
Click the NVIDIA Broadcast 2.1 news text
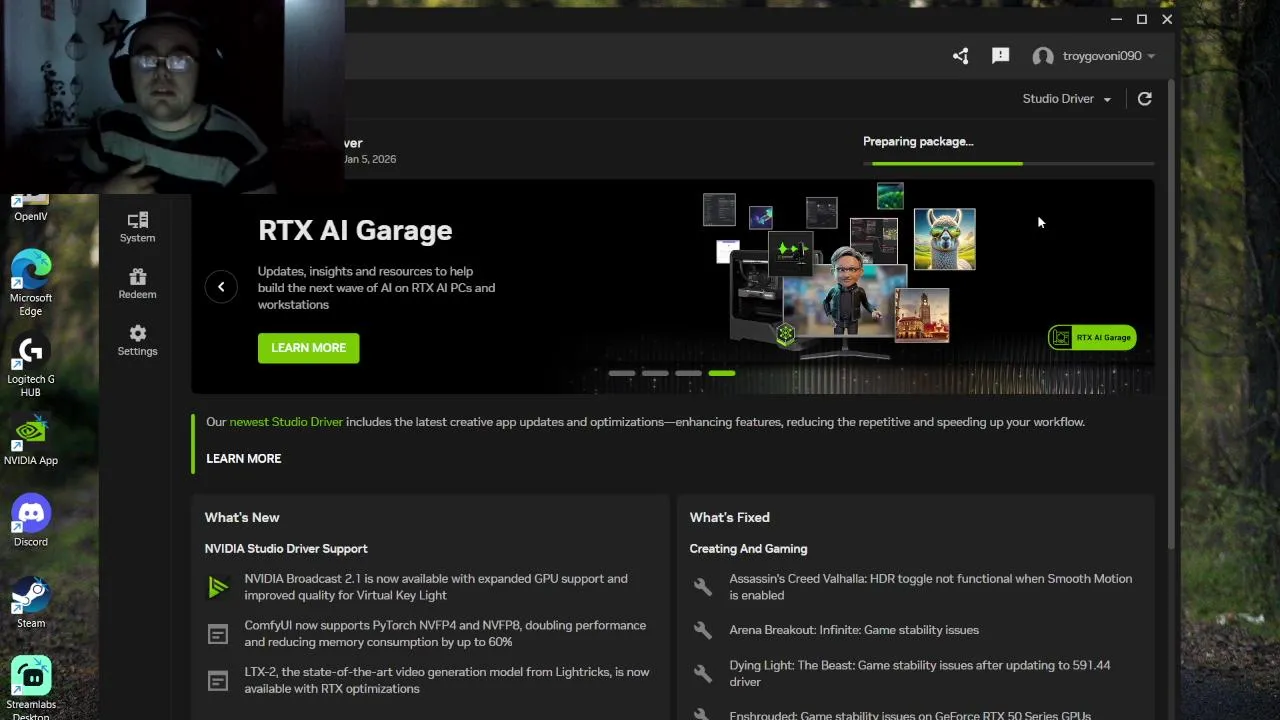point(436,587)
